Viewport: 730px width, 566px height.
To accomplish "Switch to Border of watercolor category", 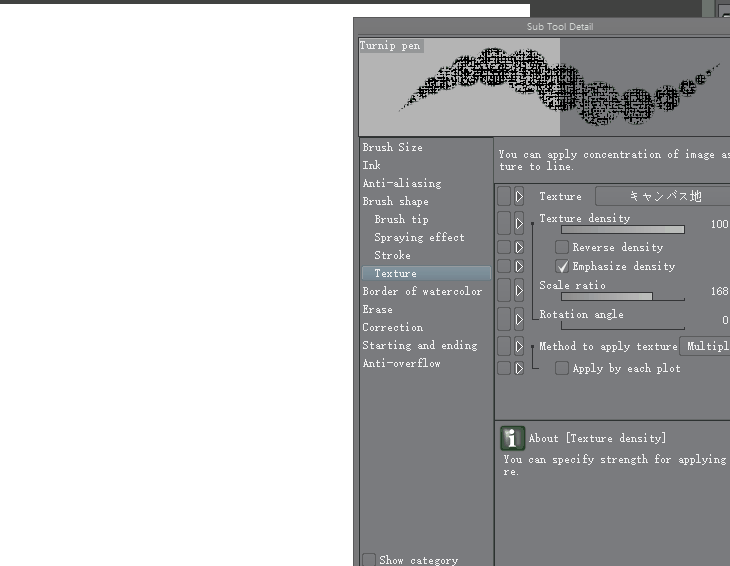I will [x=422, y=291].
